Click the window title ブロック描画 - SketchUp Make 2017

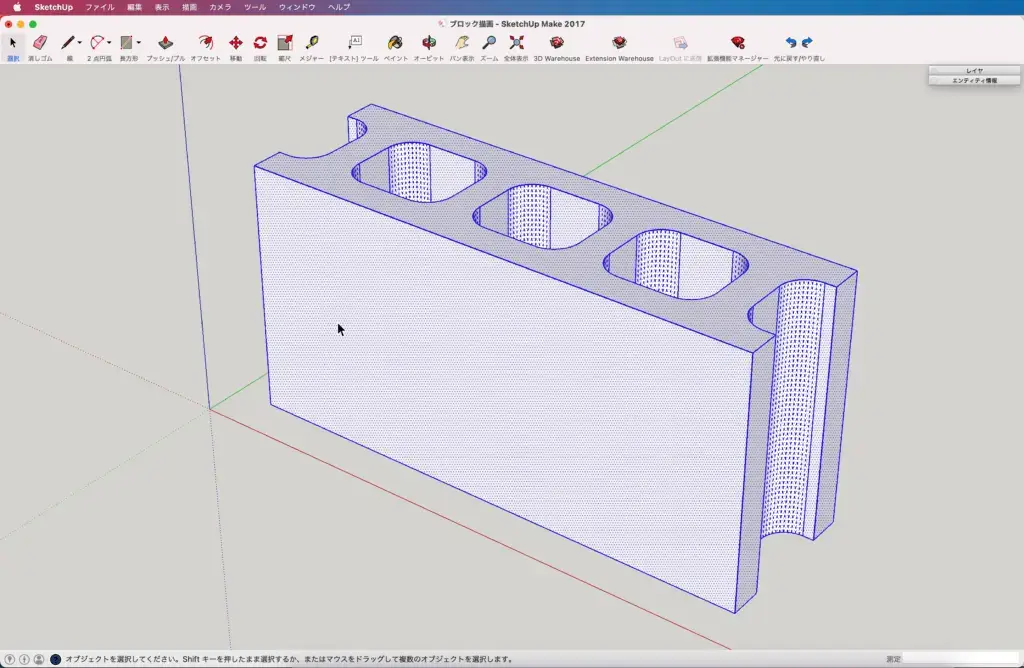point(517,24)
